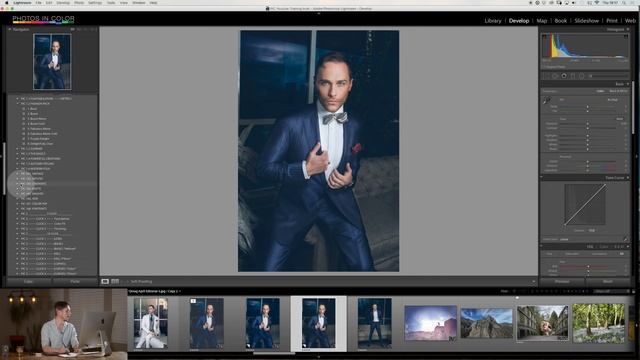
Task: Switch to the Library module
Action: point(493,20)
